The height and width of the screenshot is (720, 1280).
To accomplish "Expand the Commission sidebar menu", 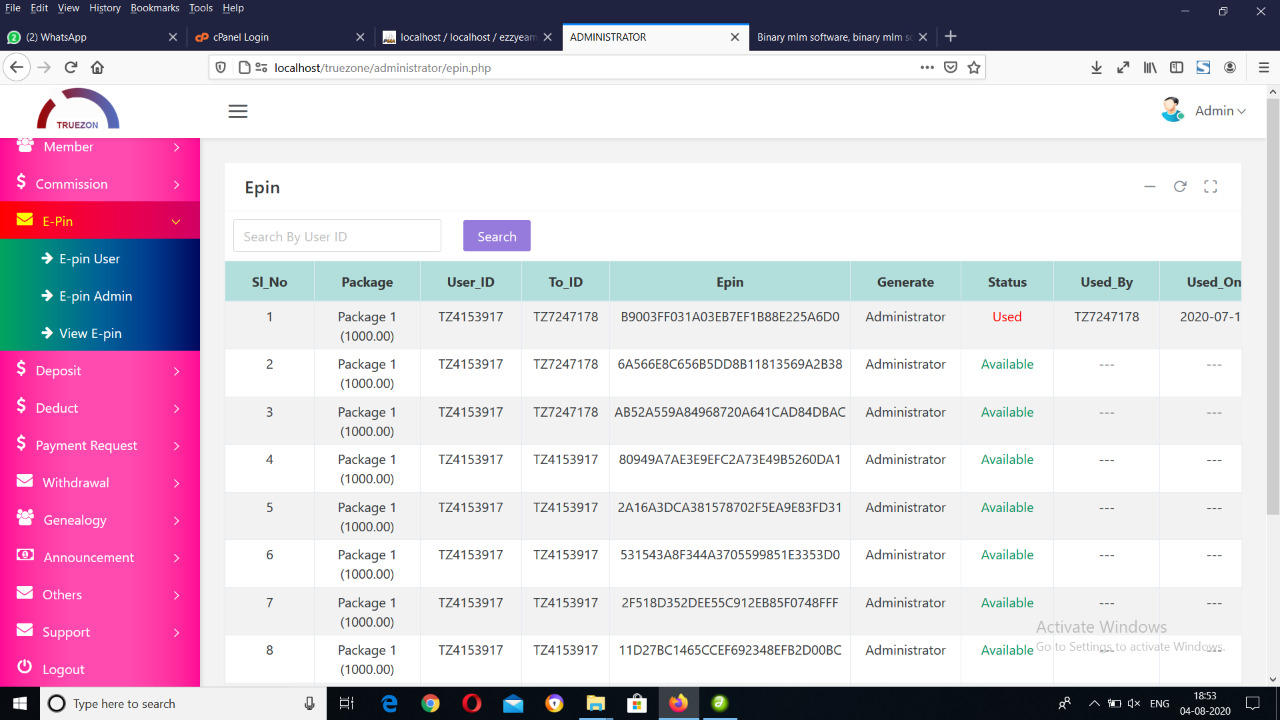I will click(x=100, y=184).
